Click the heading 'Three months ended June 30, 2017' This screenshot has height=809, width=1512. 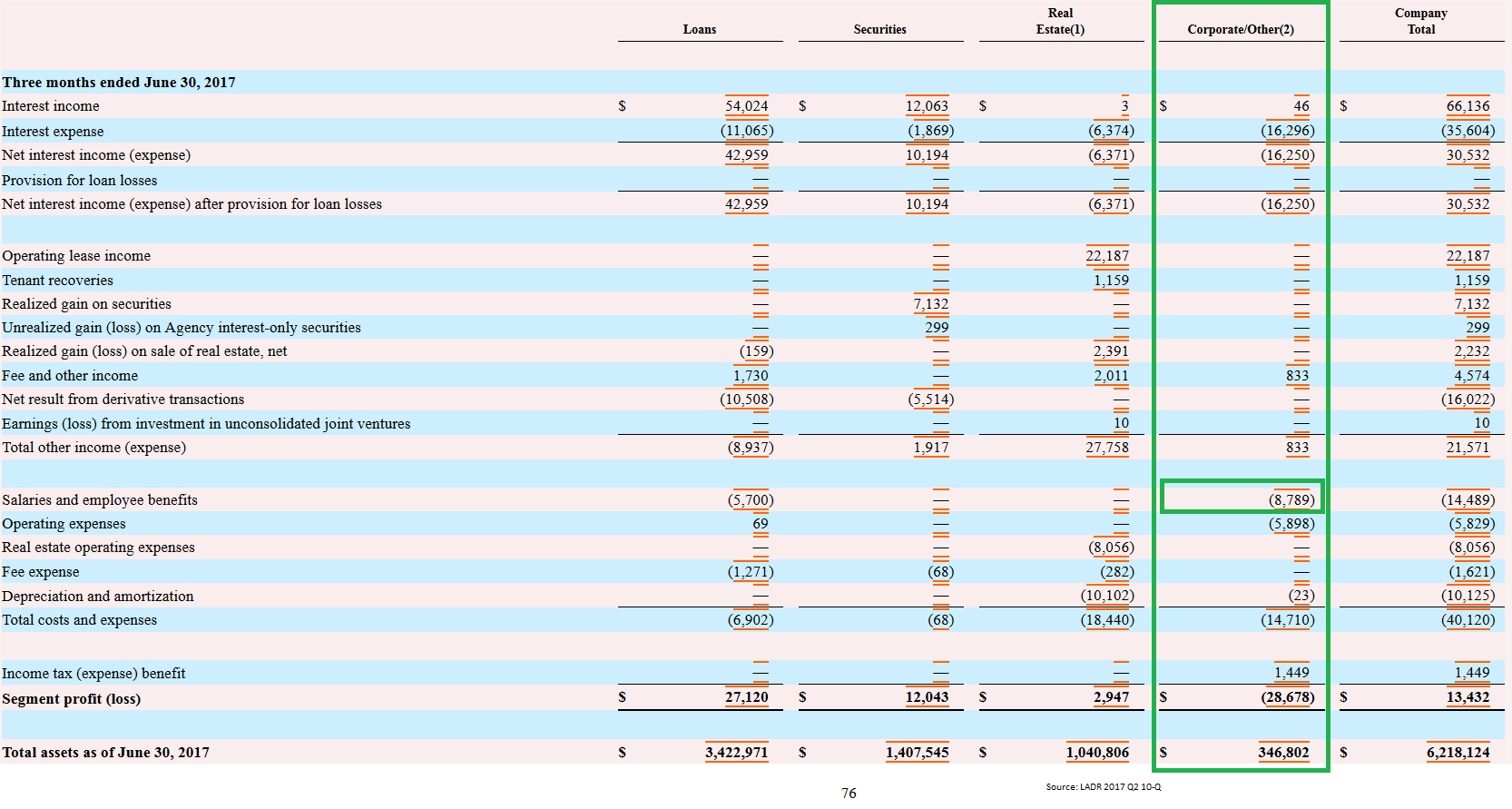(119, 83)
